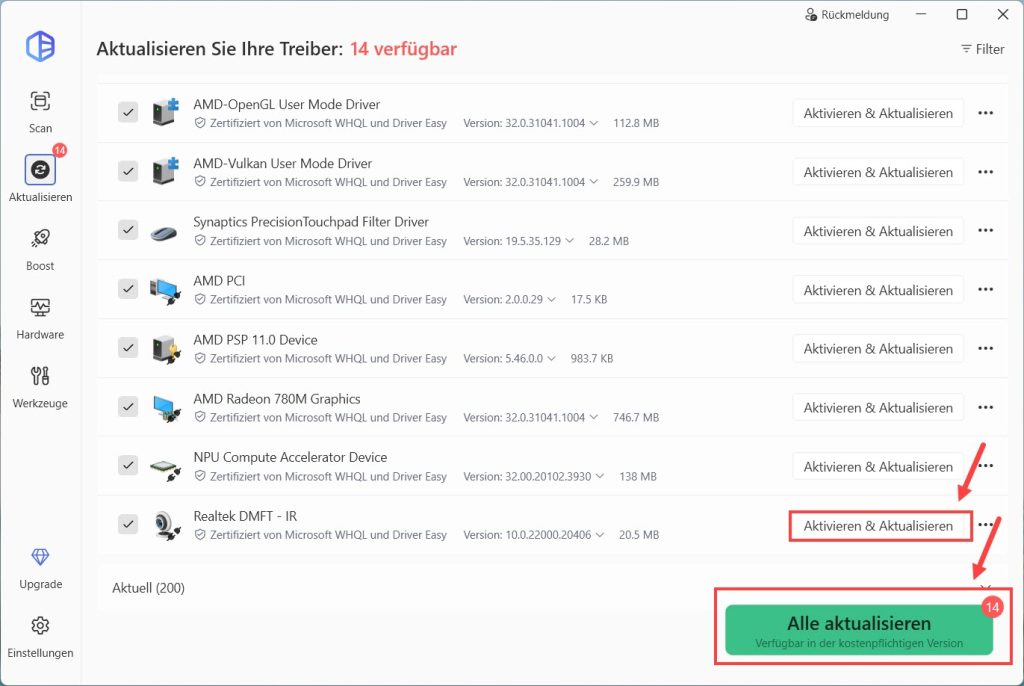Click the Realtek DMFT webcam icon
The image size is (1024, 686).
click(167, 525)
